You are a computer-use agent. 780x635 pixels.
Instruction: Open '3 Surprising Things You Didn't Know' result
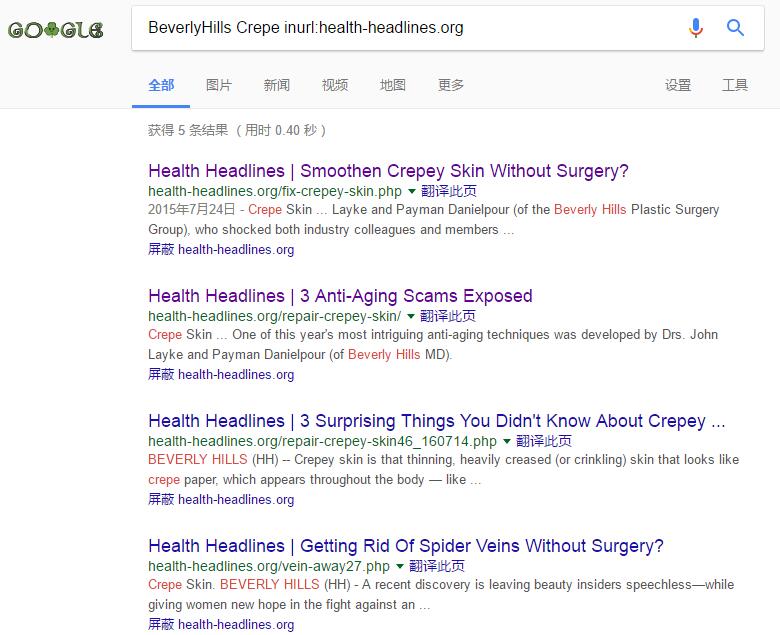[x=436, y=421]
